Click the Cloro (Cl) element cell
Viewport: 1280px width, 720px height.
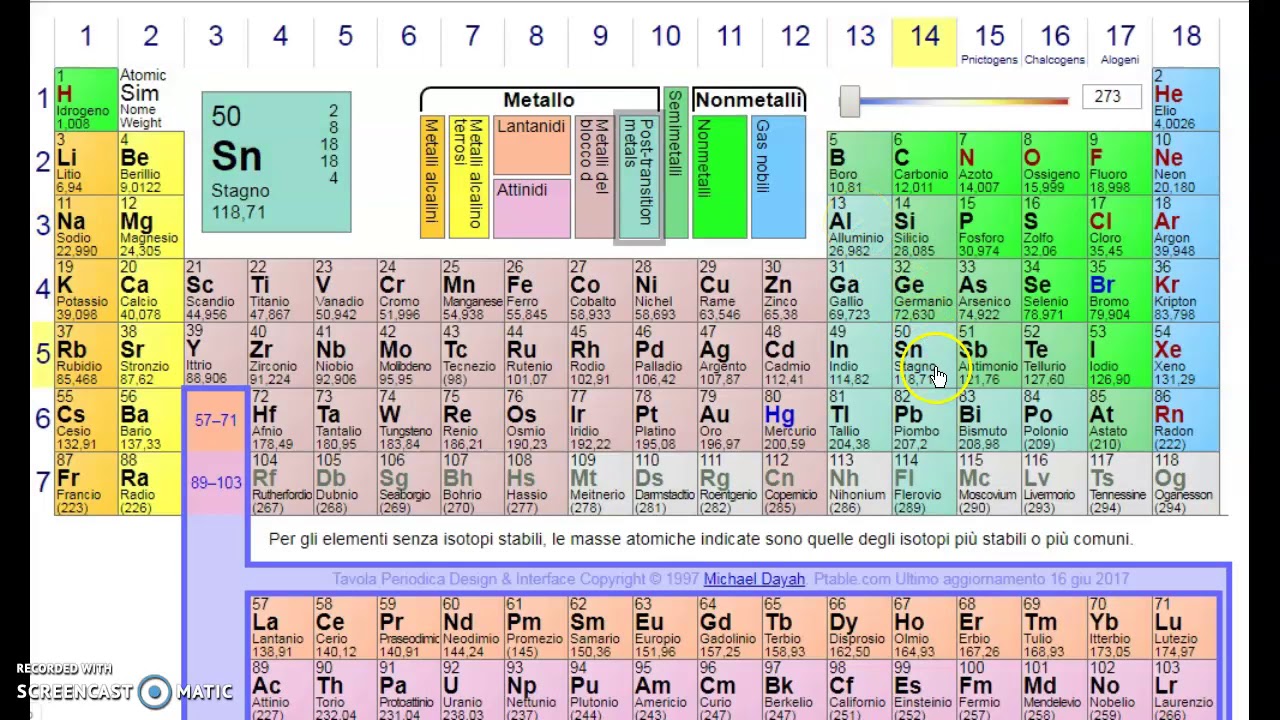pos(1119,228)
